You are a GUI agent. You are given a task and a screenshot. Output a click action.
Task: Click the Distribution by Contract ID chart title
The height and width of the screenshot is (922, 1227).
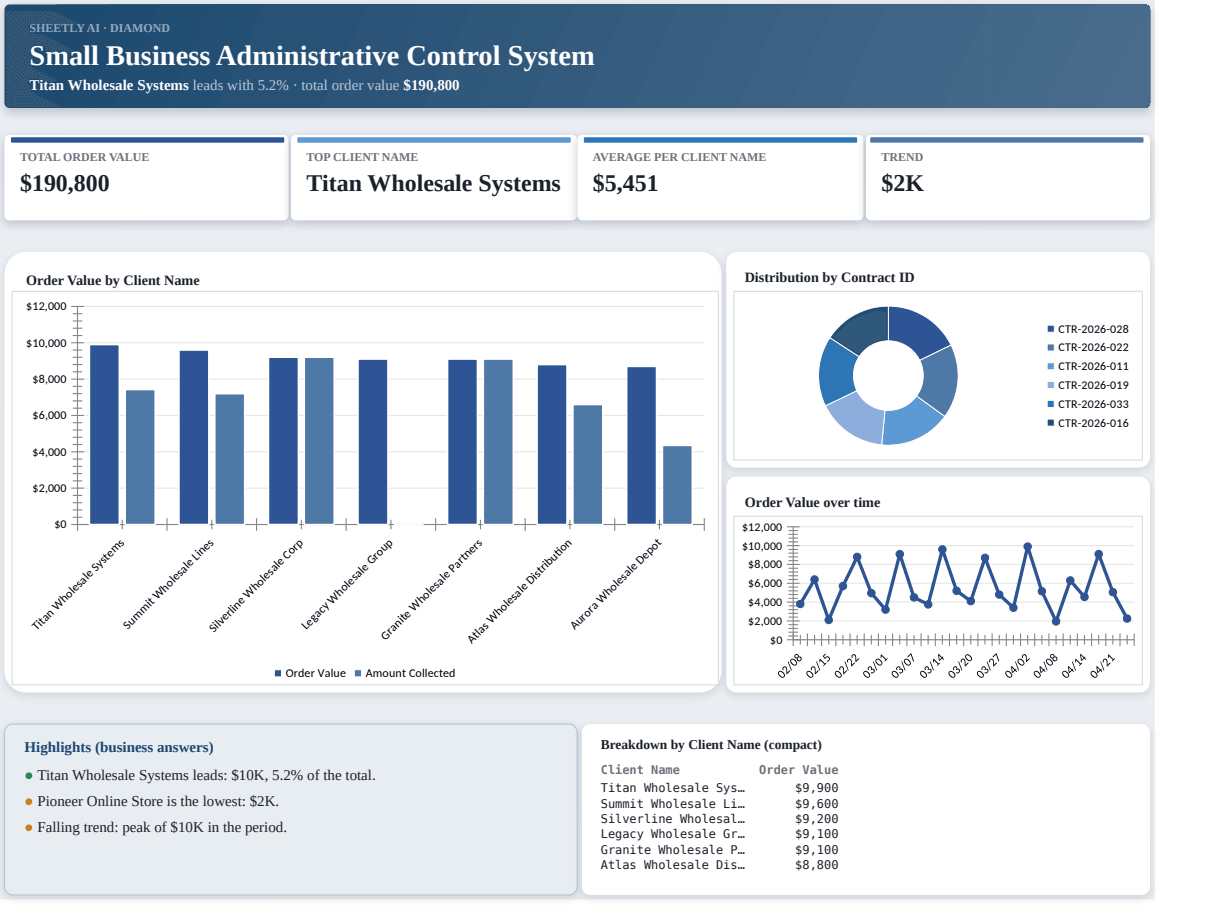tap(829, 278)
